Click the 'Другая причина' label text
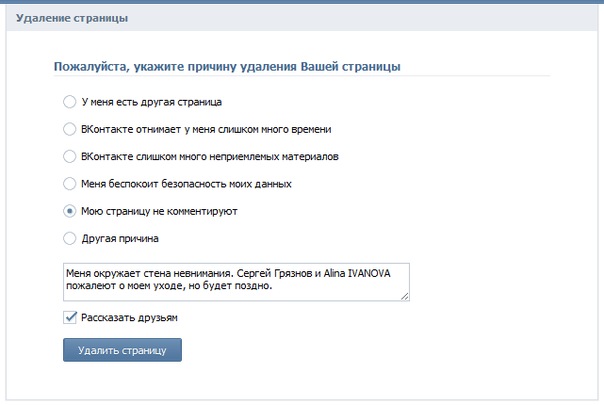 coord(120,239)
